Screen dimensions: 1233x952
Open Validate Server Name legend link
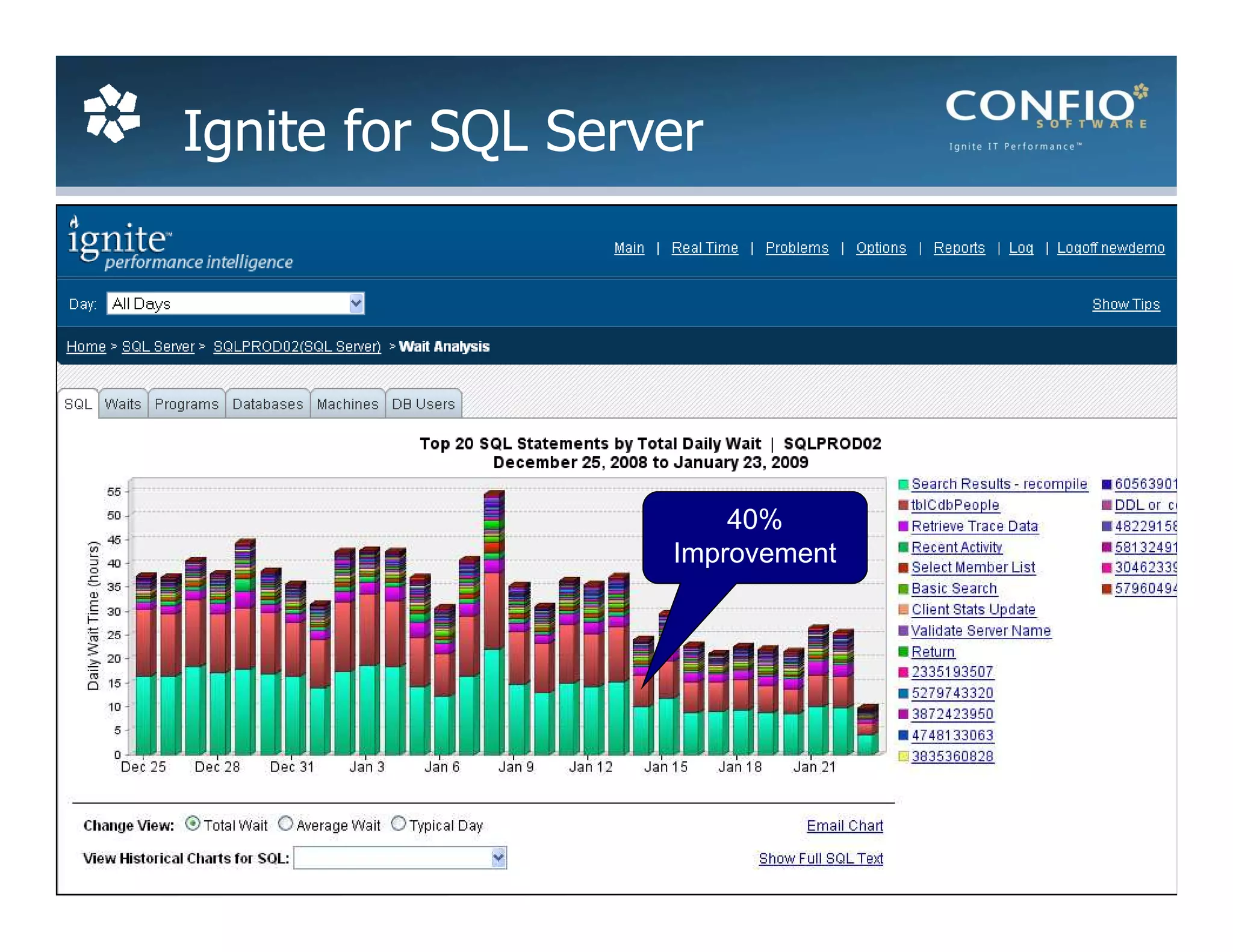(x=981, y=631)
